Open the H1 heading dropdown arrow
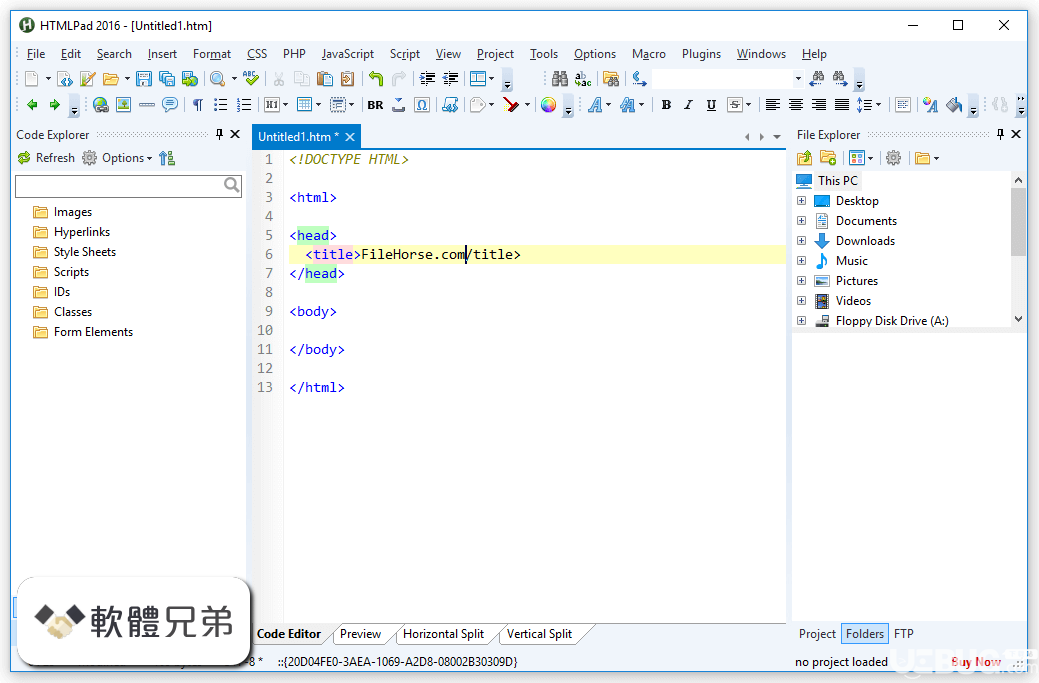The height and width of the screenshot is (683, 1039). point(286,105)
